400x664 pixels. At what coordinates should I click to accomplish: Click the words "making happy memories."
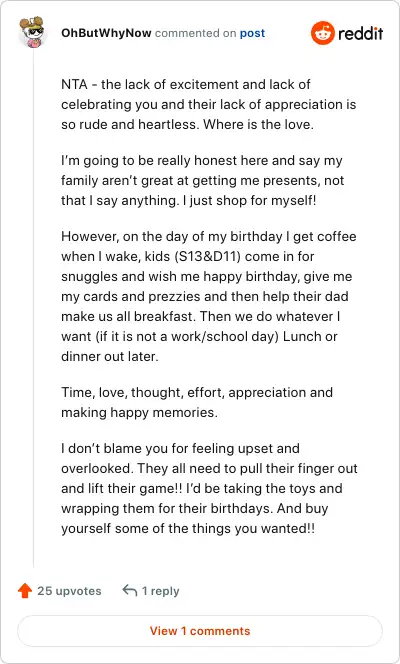[139, 412]
